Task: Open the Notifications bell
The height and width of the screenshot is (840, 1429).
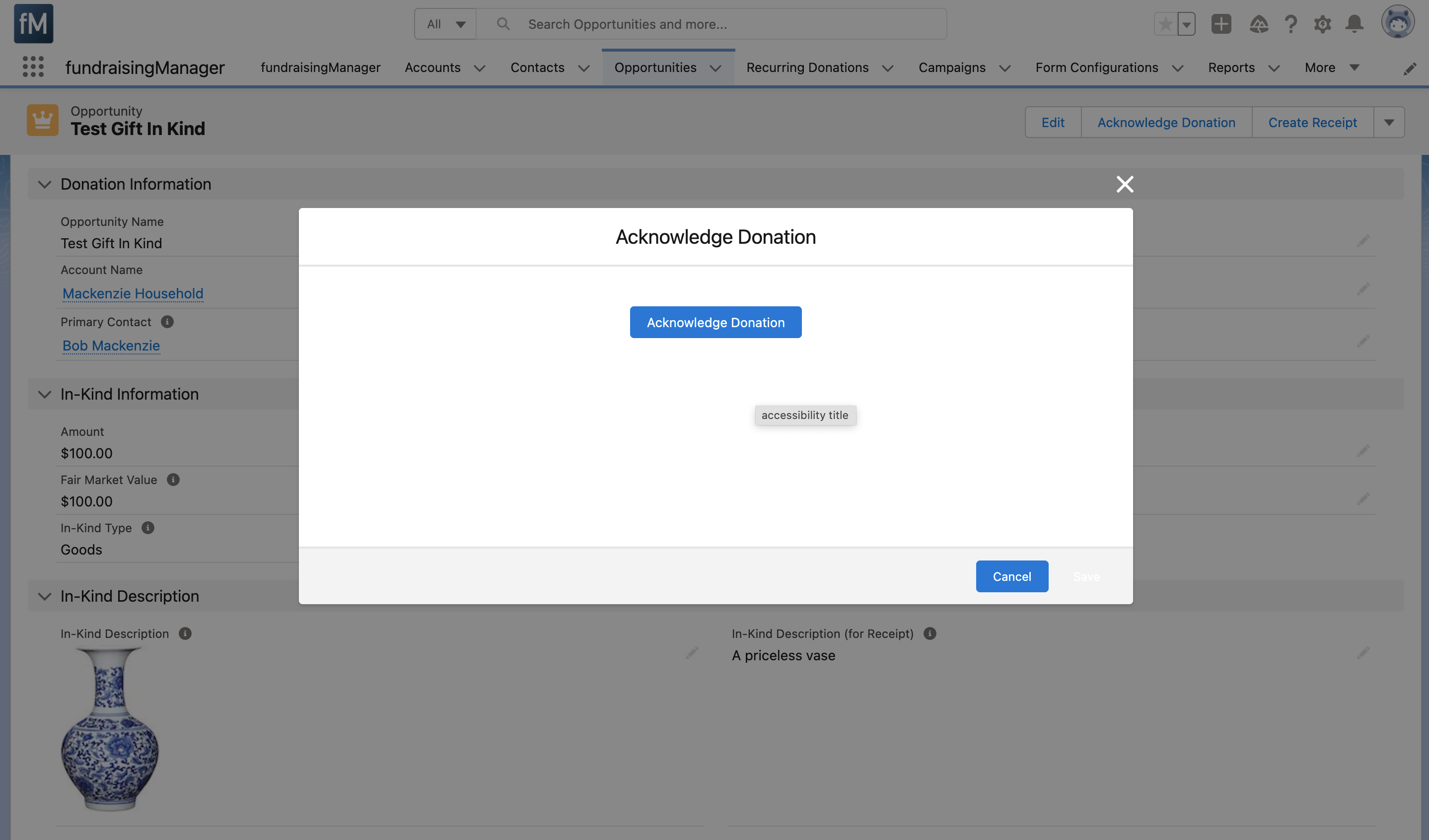Action: 1355,24
